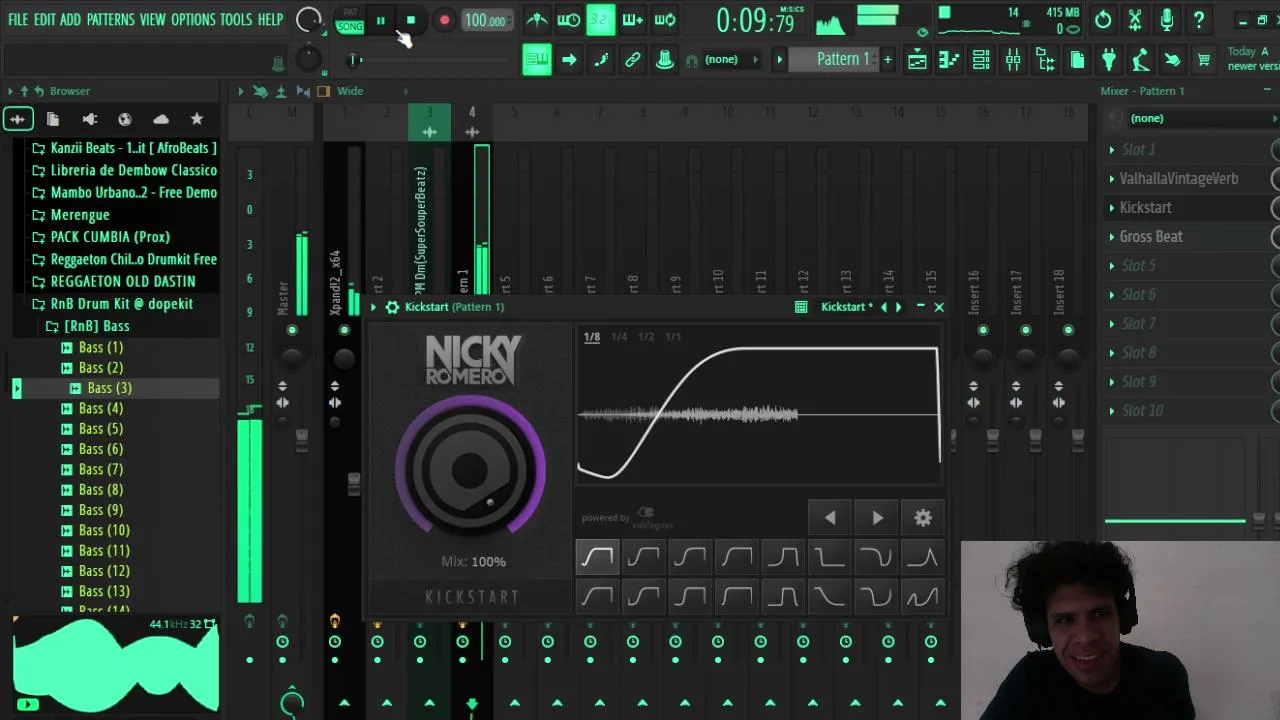Screen dimensions: 1280x720
Task: Open the Kickstart window preset grid icon
Action: coord(801,307)
